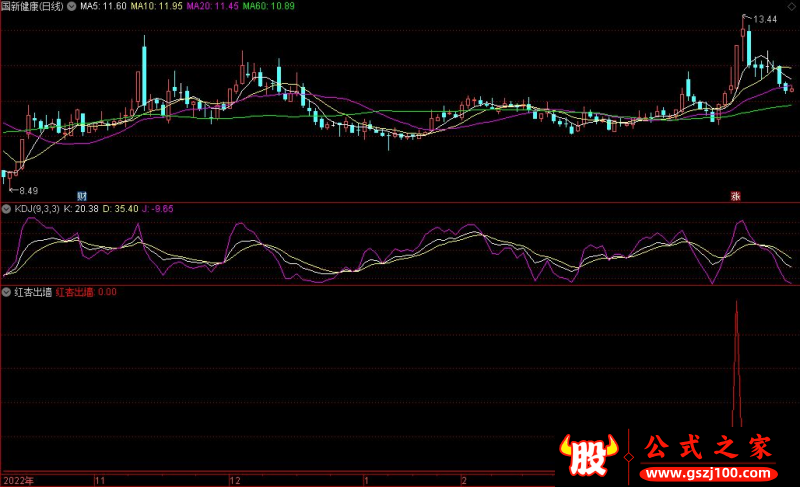The image size is (800, 487).
Task: Click the 2022年 date label on timeline
Action: click(x=17, y=480)
